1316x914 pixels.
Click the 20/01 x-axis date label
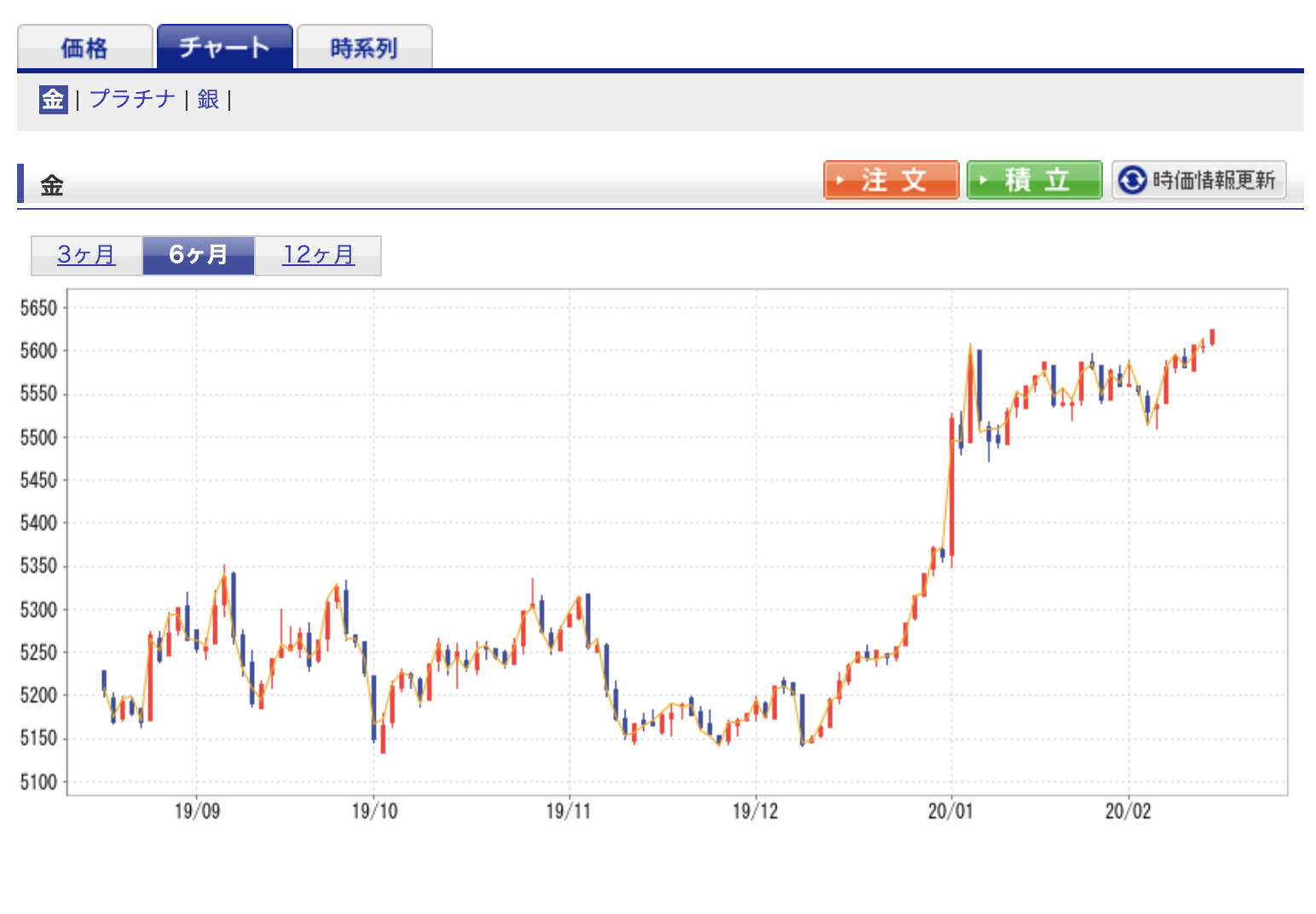(950, 811)
